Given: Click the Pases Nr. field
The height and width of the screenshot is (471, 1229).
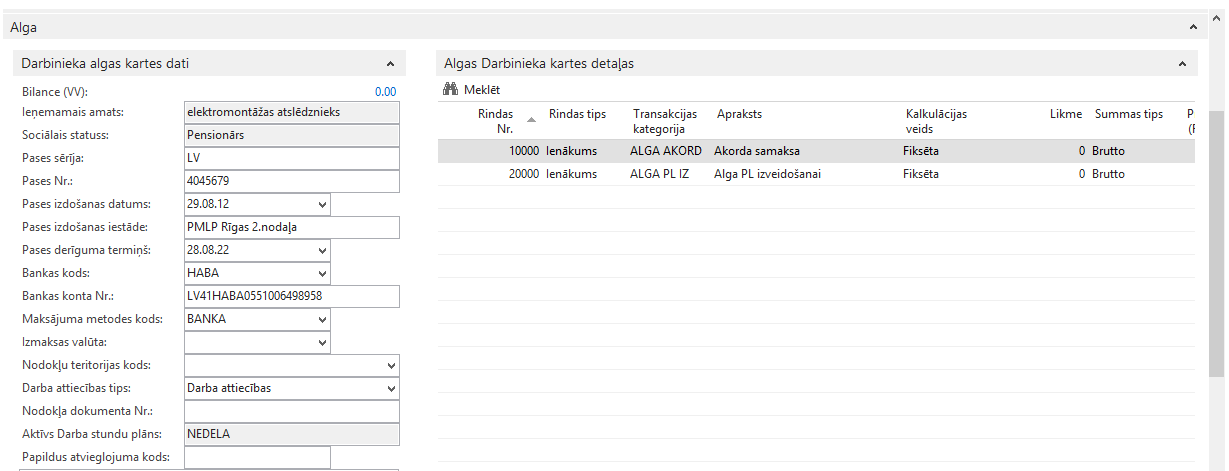Looking at the screenshot, I should click(291, 181).
